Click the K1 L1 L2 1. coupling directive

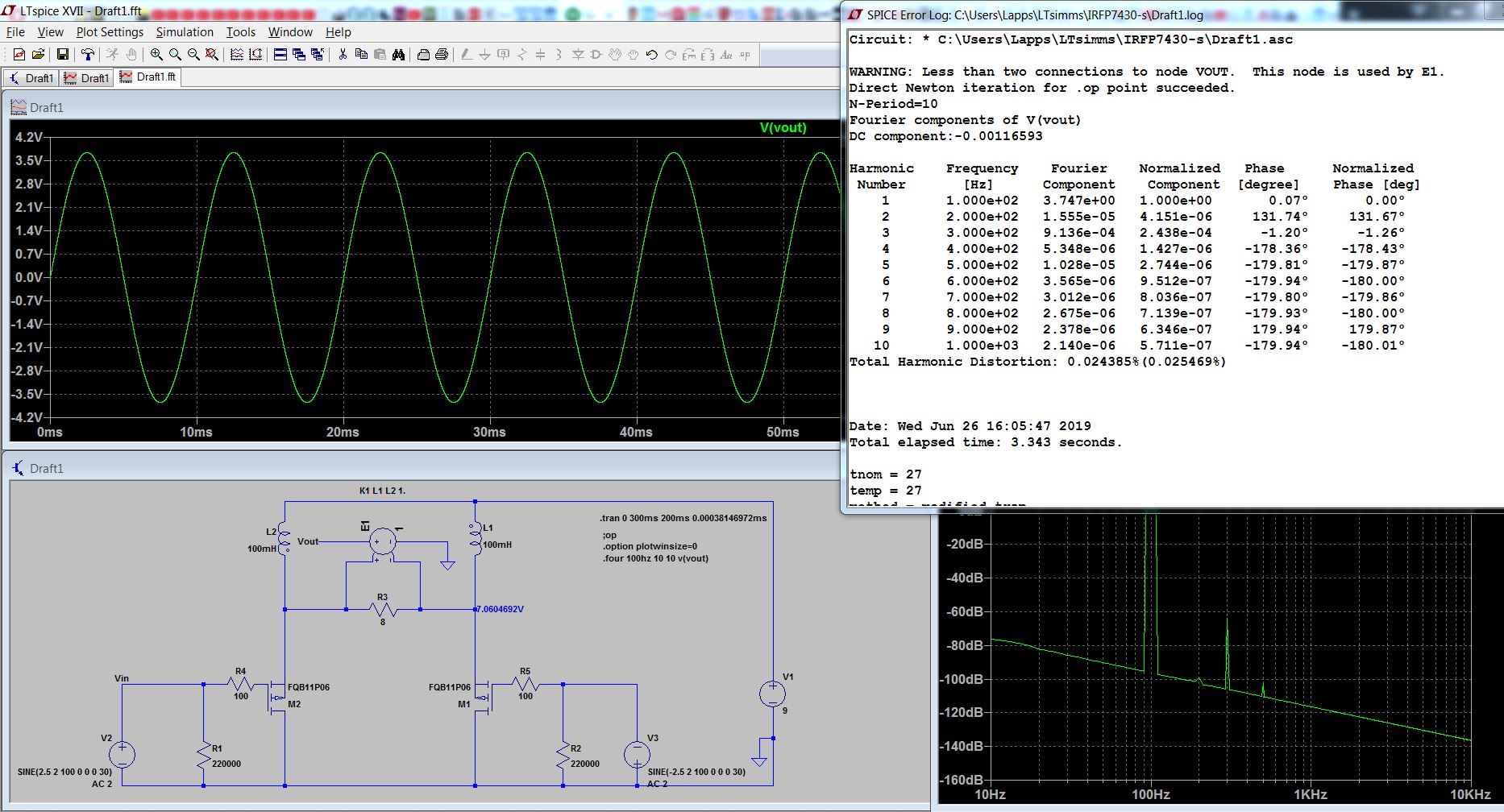click(x=382, y=491)
